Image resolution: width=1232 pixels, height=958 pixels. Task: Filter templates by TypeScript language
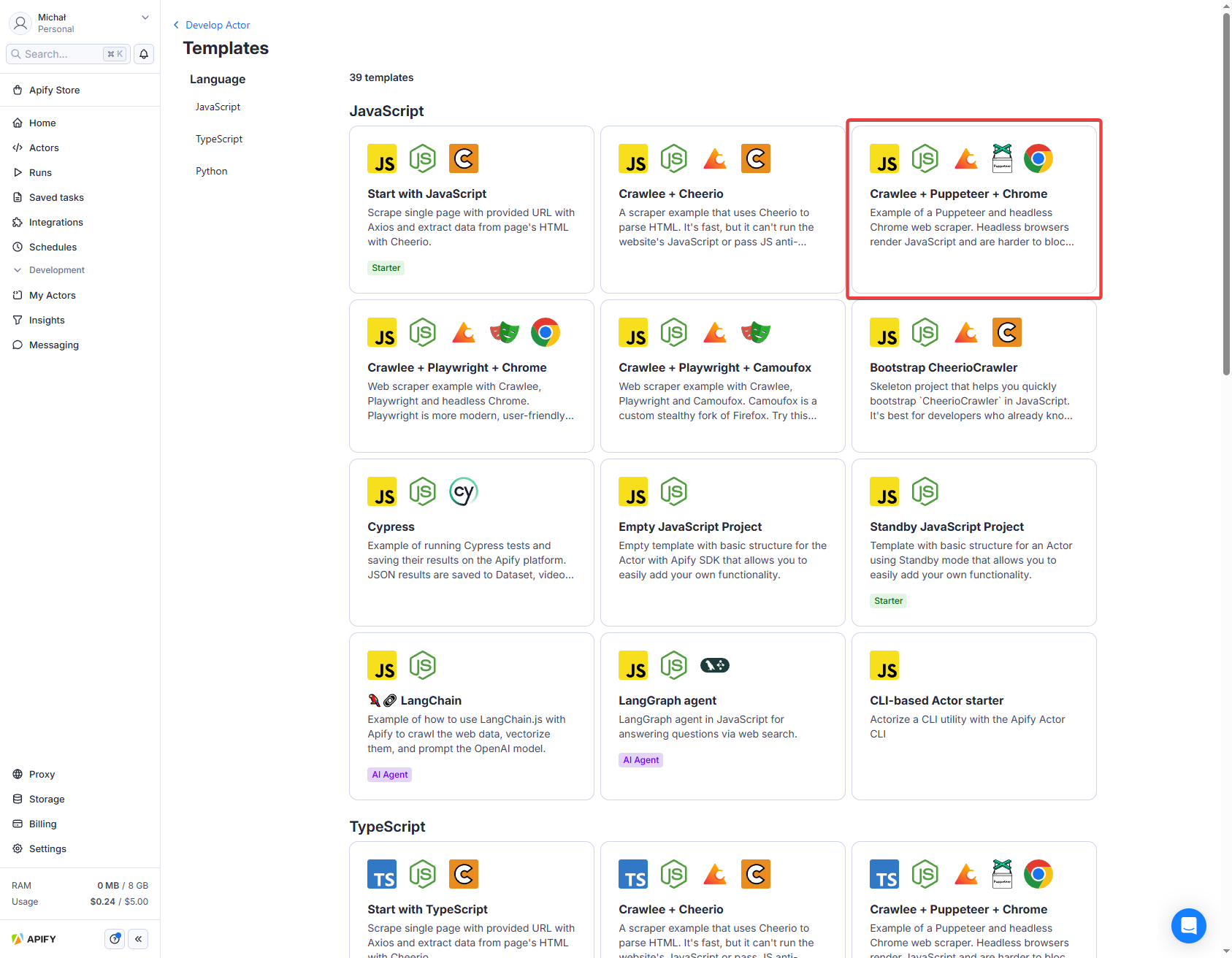pos(219,139)
